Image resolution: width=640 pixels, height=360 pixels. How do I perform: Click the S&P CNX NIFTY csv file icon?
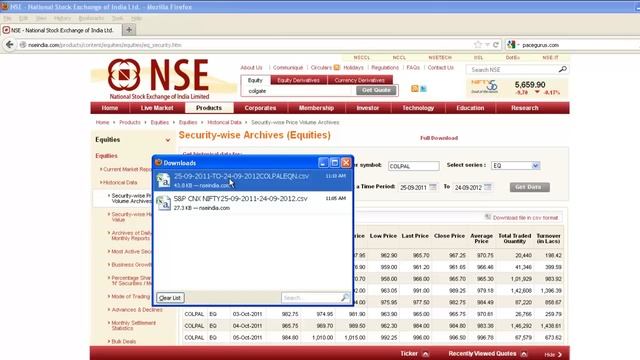pyautogui.click(x=164, y=202)
